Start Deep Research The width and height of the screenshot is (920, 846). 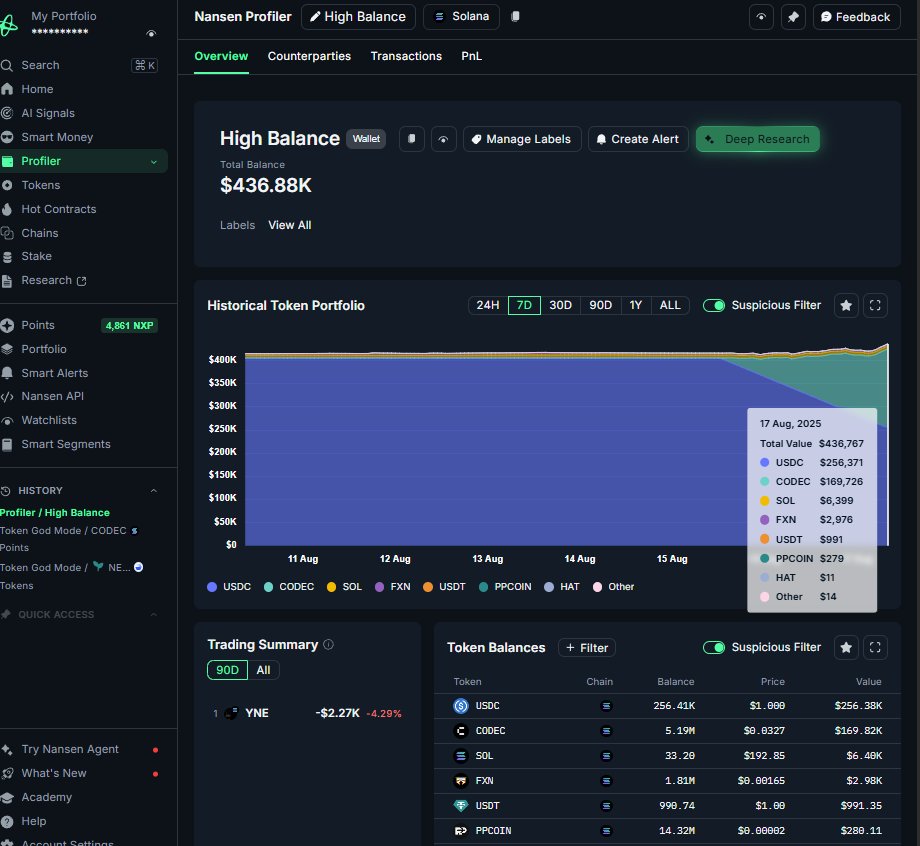click(x=757, y=139)
